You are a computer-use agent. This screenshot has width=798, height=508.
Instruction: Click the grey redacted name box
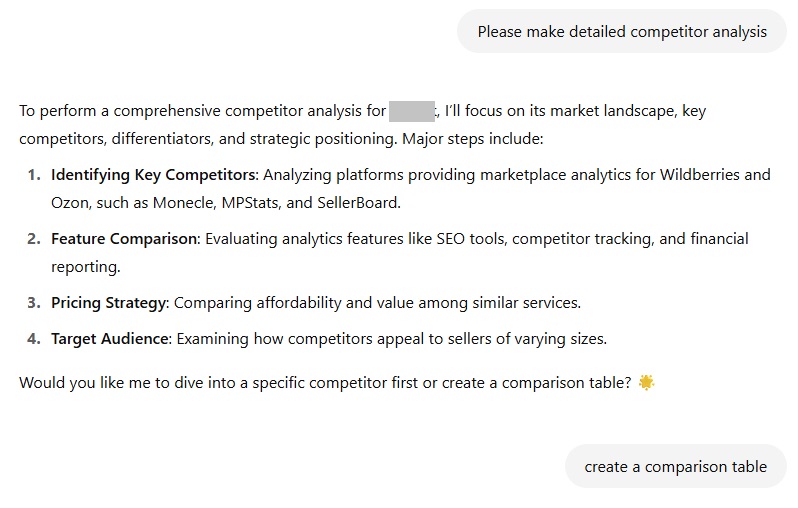[x=412, y=111]
